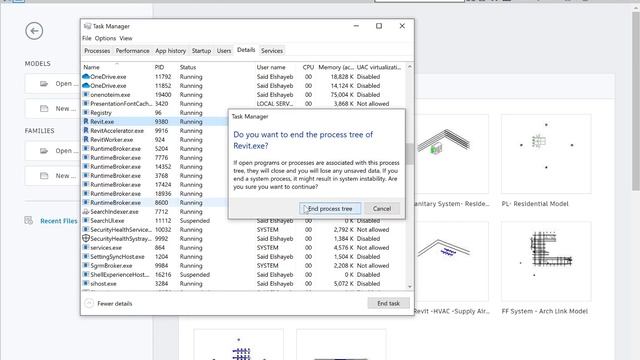Select the SgrmBroker.exe row
Viewport: 640px width, 360px height.
click(244, 265)
